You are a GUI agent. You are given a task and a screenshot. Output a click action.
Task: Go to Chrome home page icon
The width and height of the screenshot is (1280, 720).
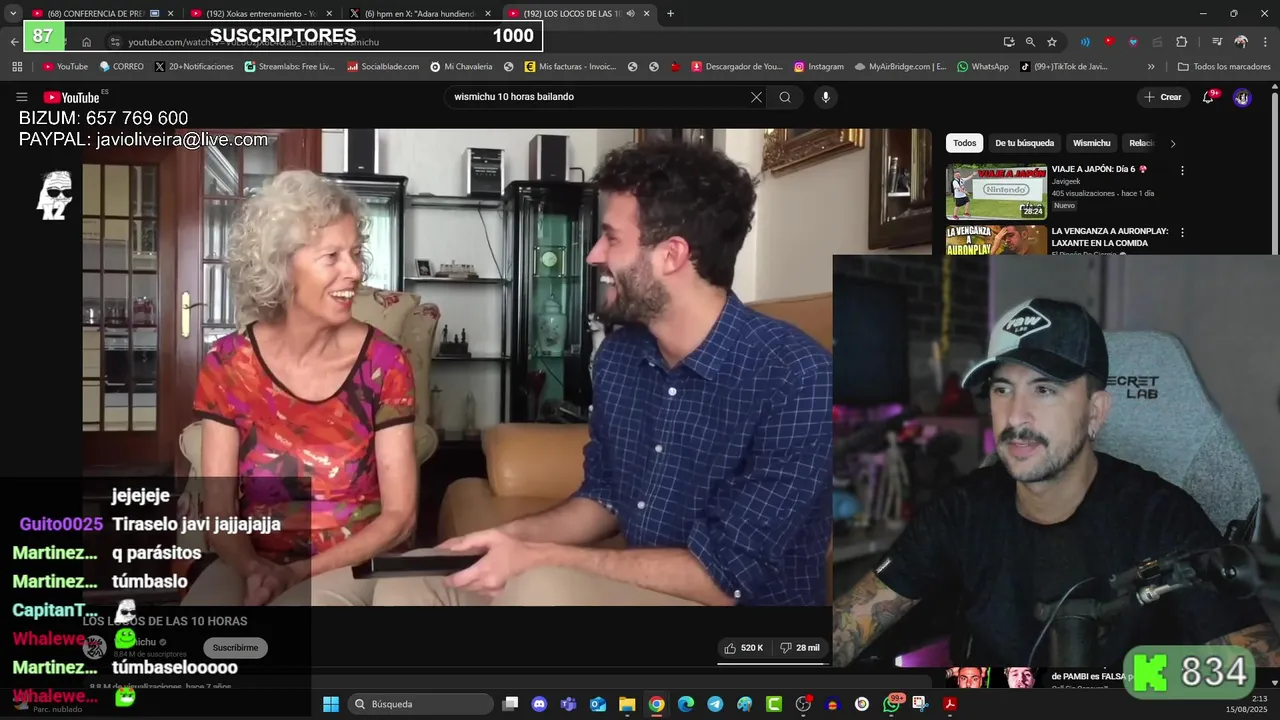[87, 42]
